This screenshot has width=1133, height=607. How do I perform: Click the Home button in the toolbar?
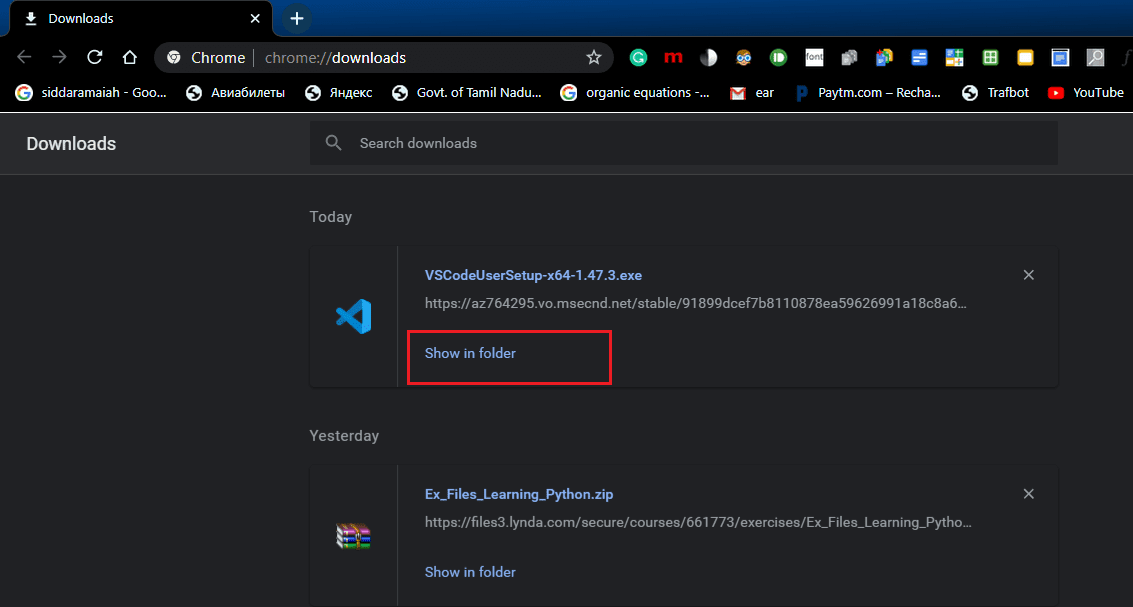click(129, 57)
